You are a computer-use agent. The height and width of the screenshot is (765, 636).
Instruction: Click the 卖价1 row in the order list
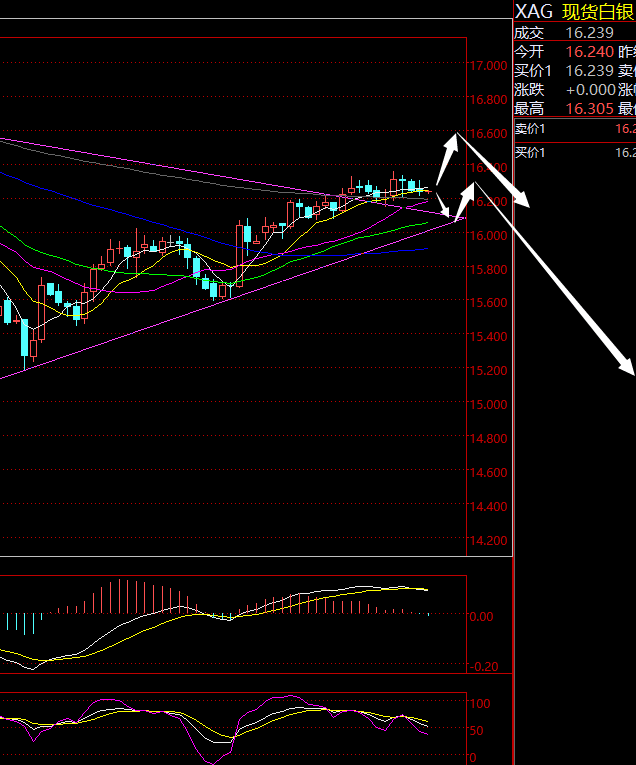pos(575,129)
